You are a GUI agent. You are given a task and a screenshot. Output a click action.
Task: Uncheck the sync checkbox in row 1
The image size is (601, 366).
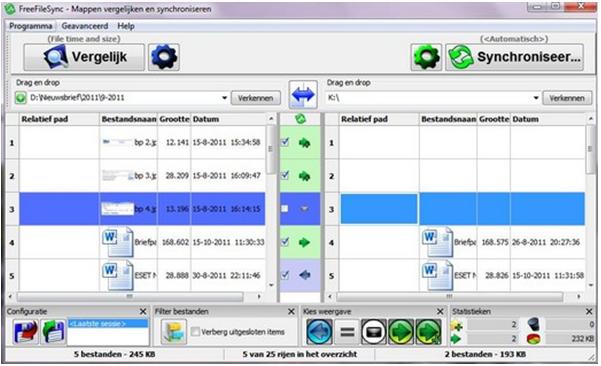285,142
